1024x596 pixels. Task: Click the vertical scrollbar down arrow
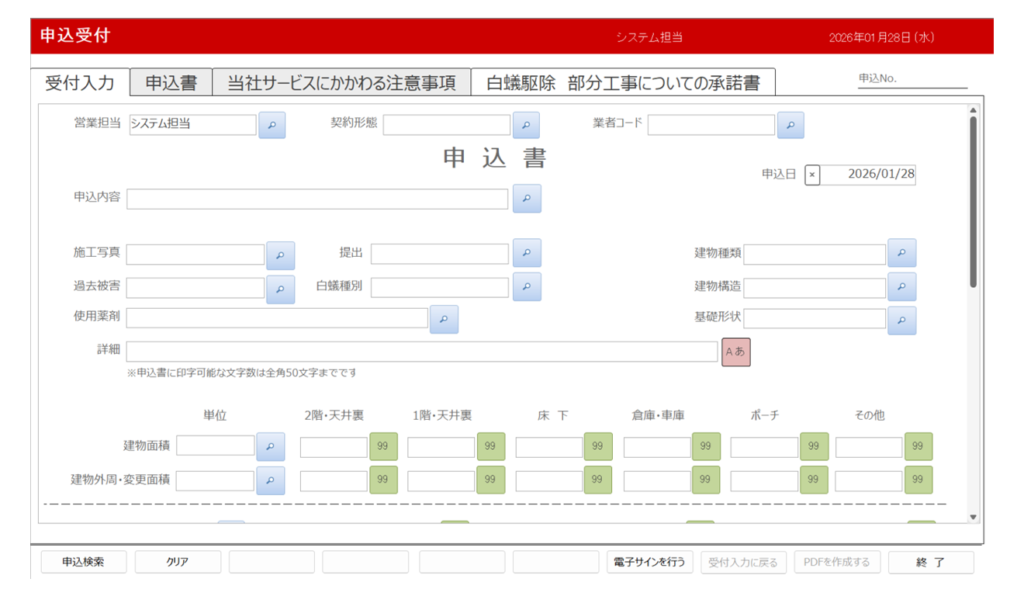point(974,517)
